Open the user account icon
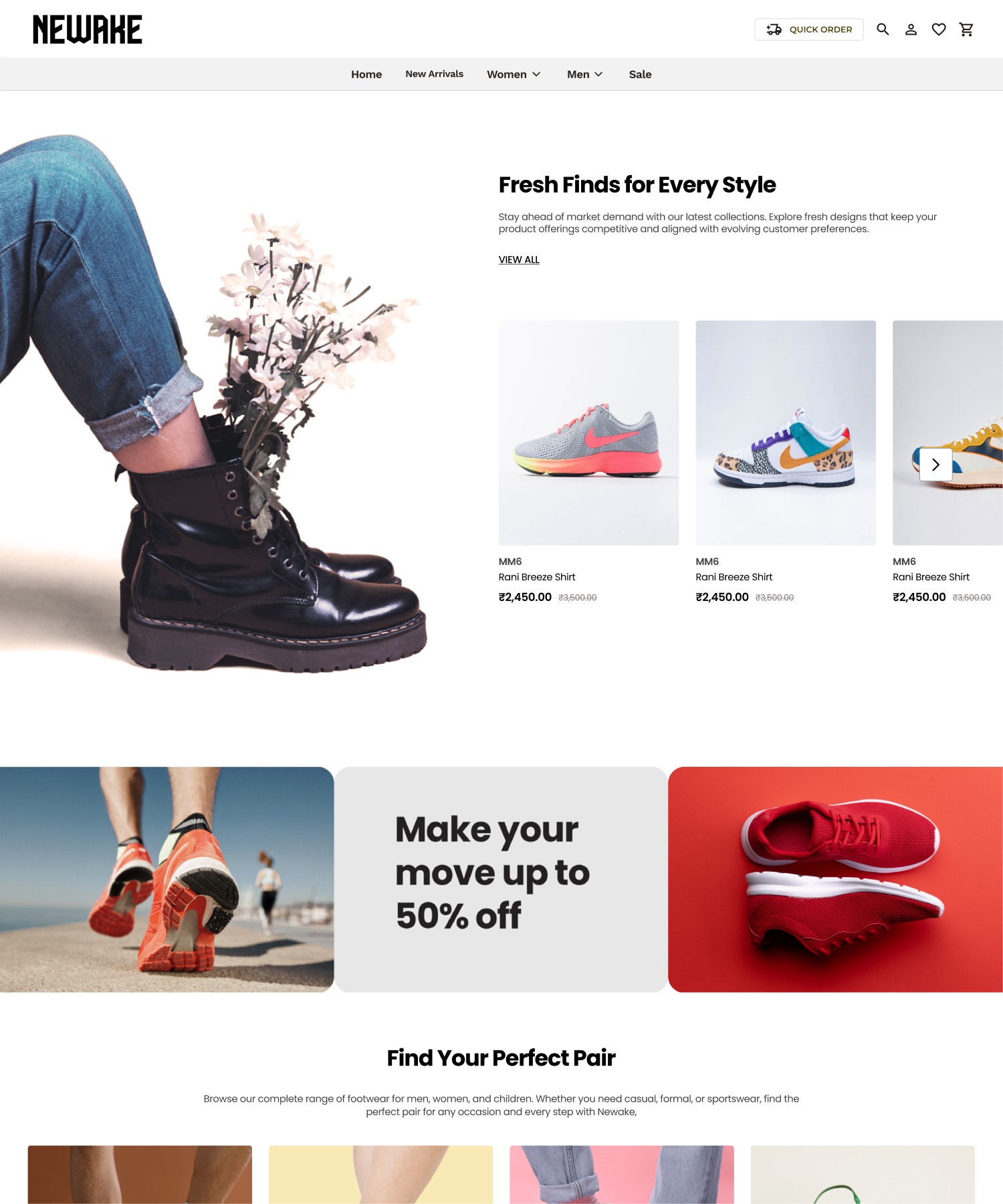 pyautogui.click(x=911, y=29)
